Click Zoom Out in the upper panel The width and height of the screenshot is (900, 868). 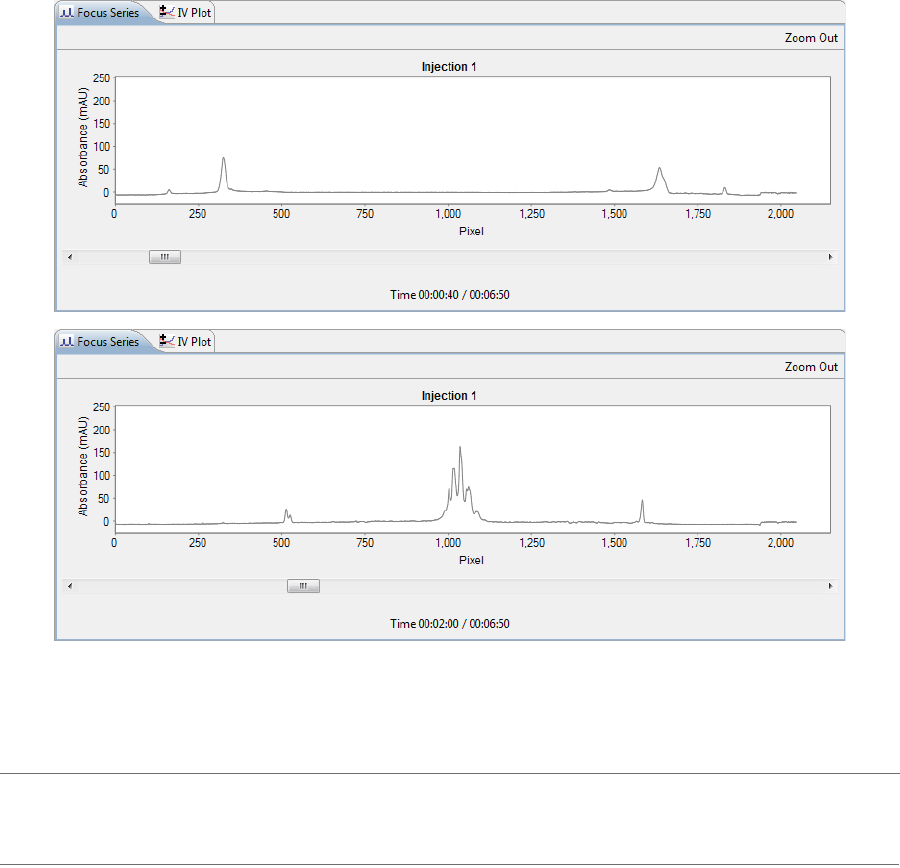pos(811,38)
